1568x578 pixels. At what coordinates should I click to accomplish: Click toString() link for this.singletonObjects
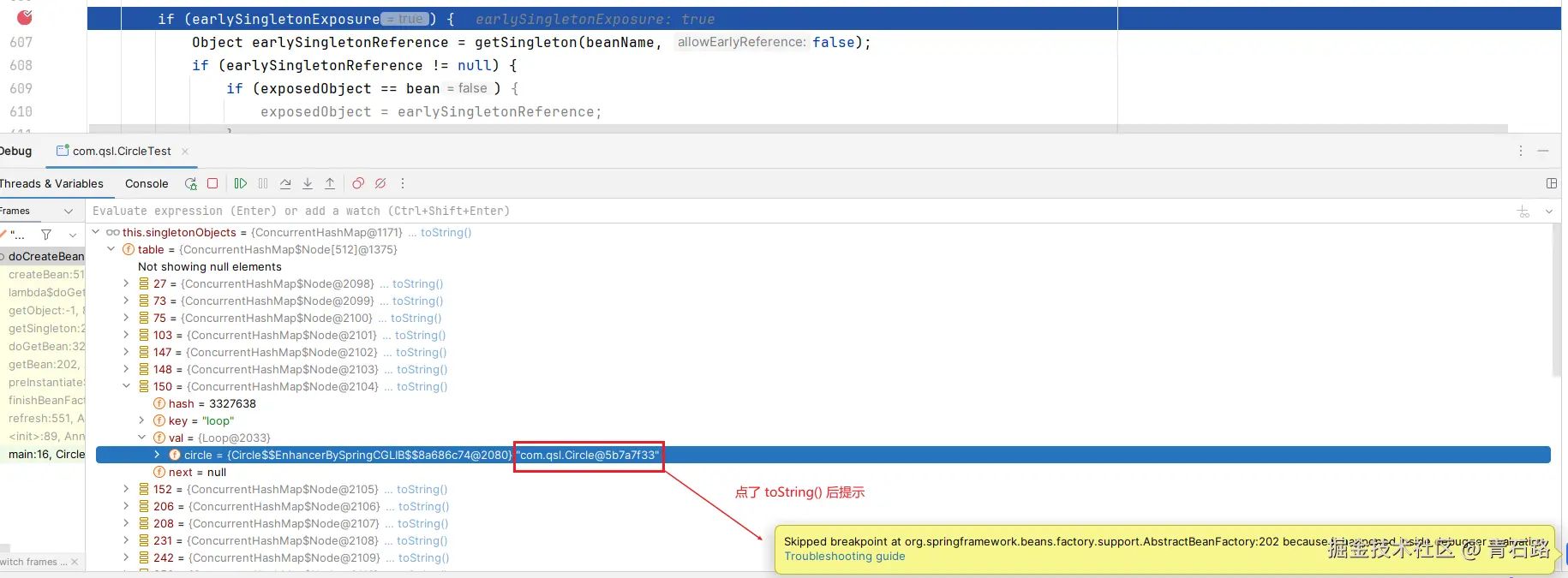tap(446, 232)
